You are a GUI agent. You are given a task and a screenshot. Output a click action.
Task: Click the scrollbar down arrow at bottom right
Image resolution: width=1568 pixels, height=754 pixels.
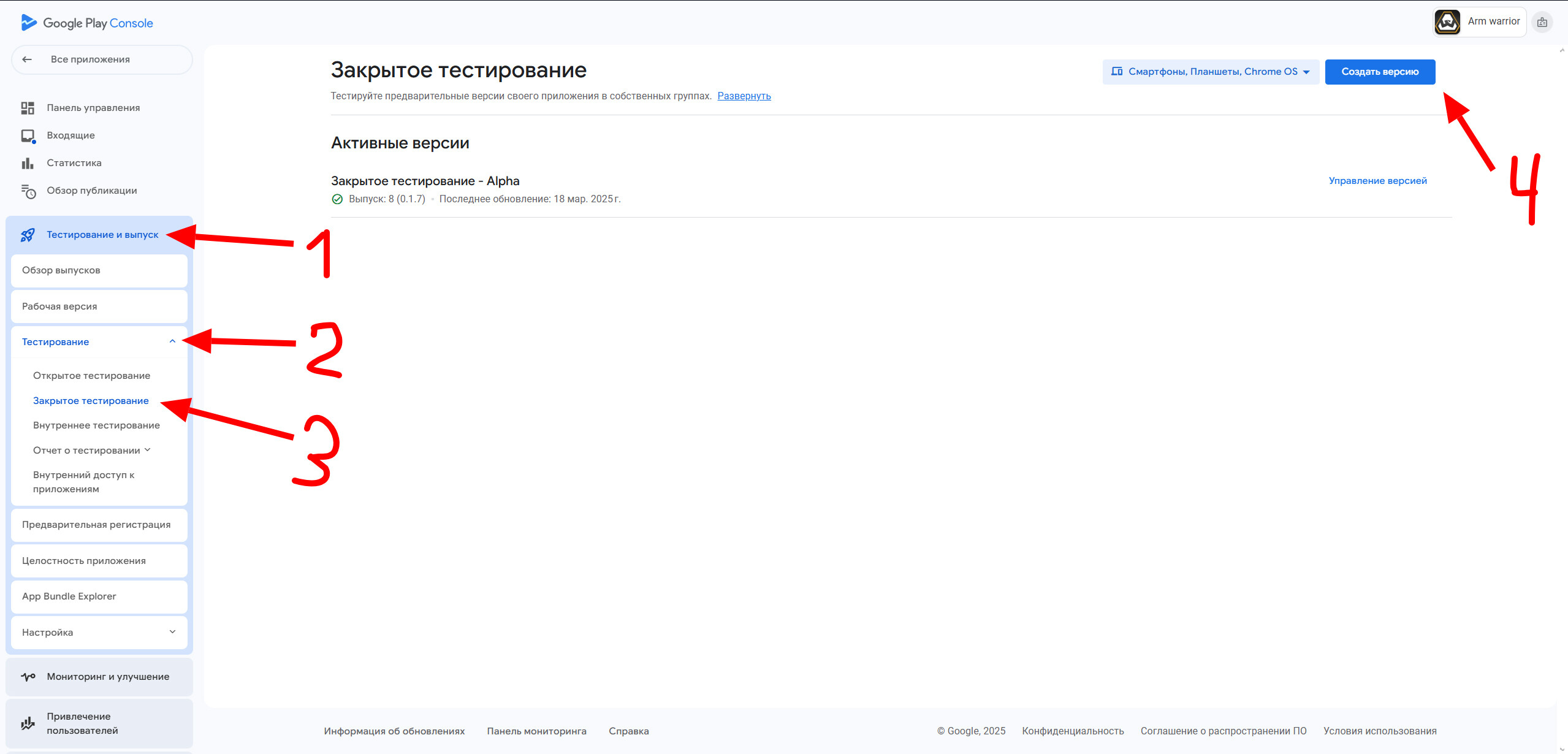pyautogui.click(x=1561, y=749)
